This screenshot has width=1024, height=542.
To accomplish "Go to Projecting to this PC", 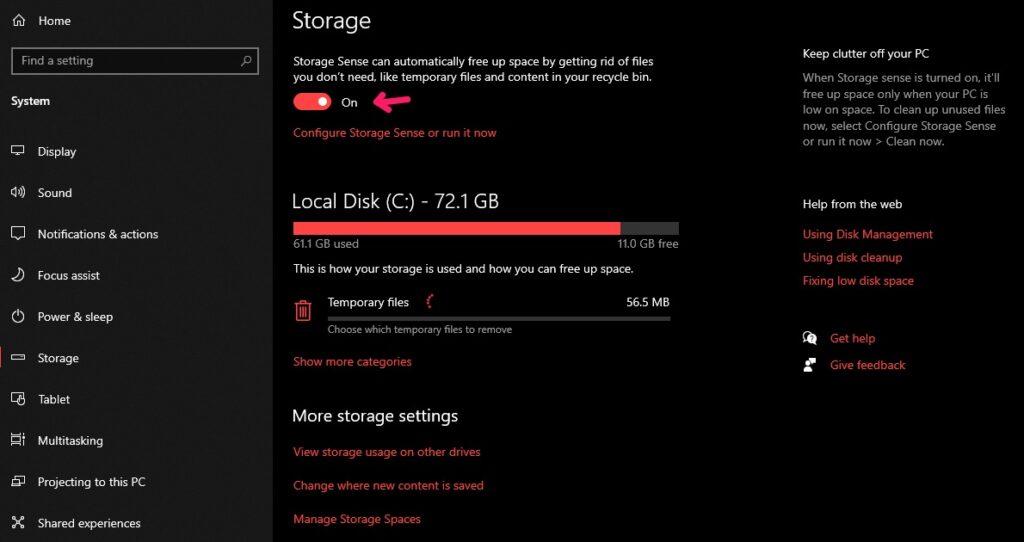I will coord(91,482).
